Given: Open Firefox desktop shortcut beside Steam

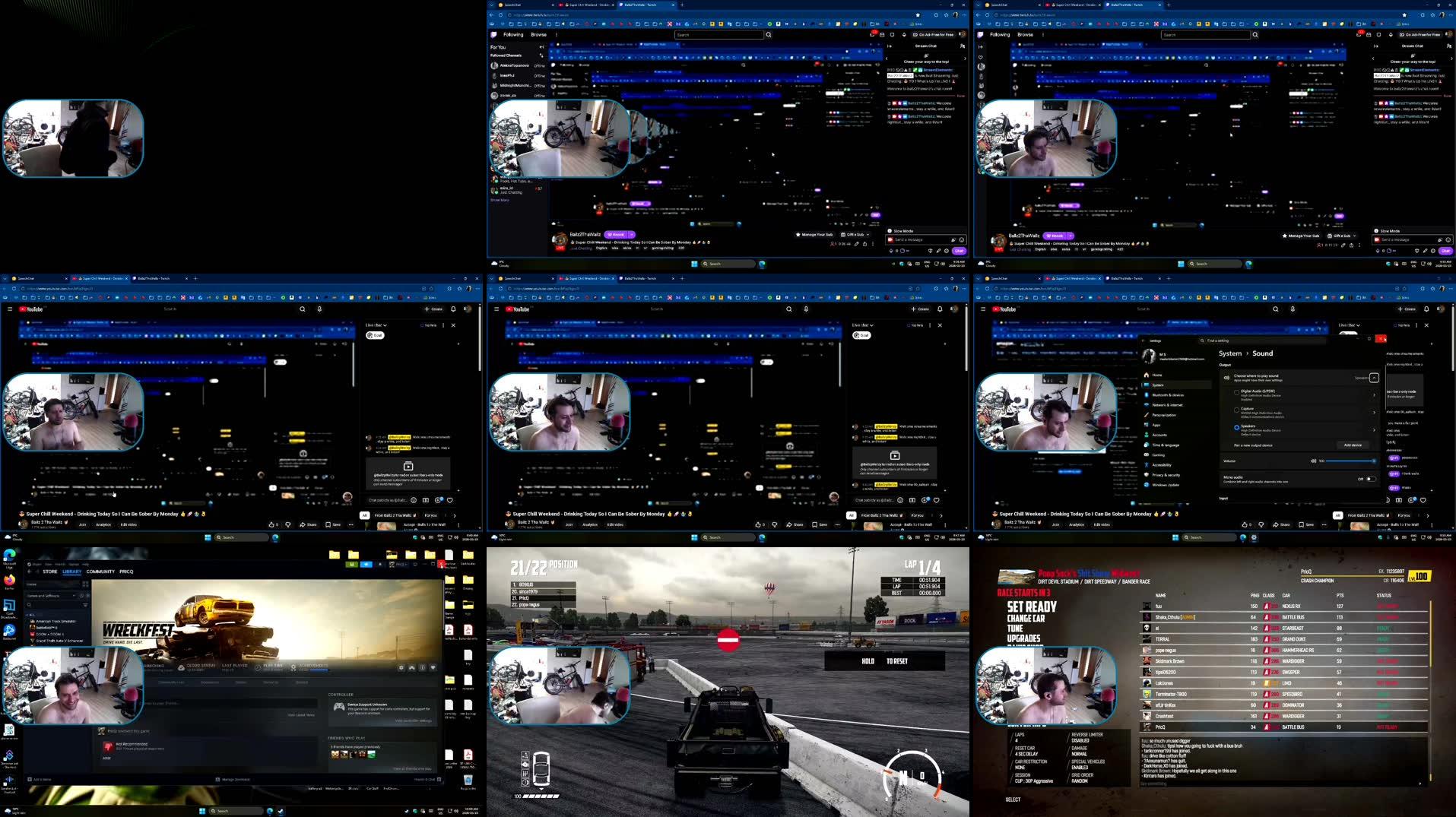Looking at the screenshot, I should pos(9,581).
